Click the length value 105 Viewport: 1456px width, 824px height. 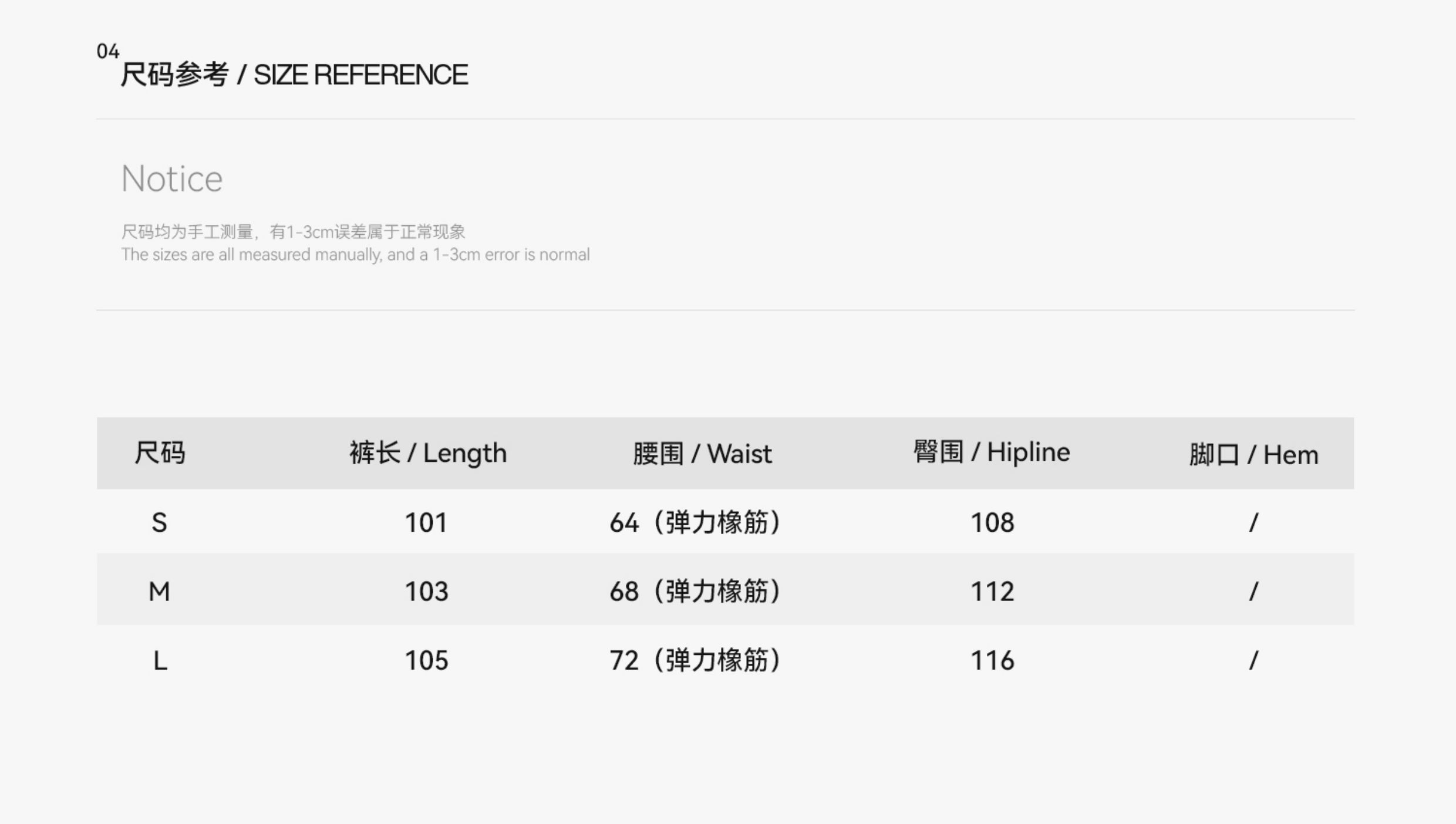coord(426,661)
